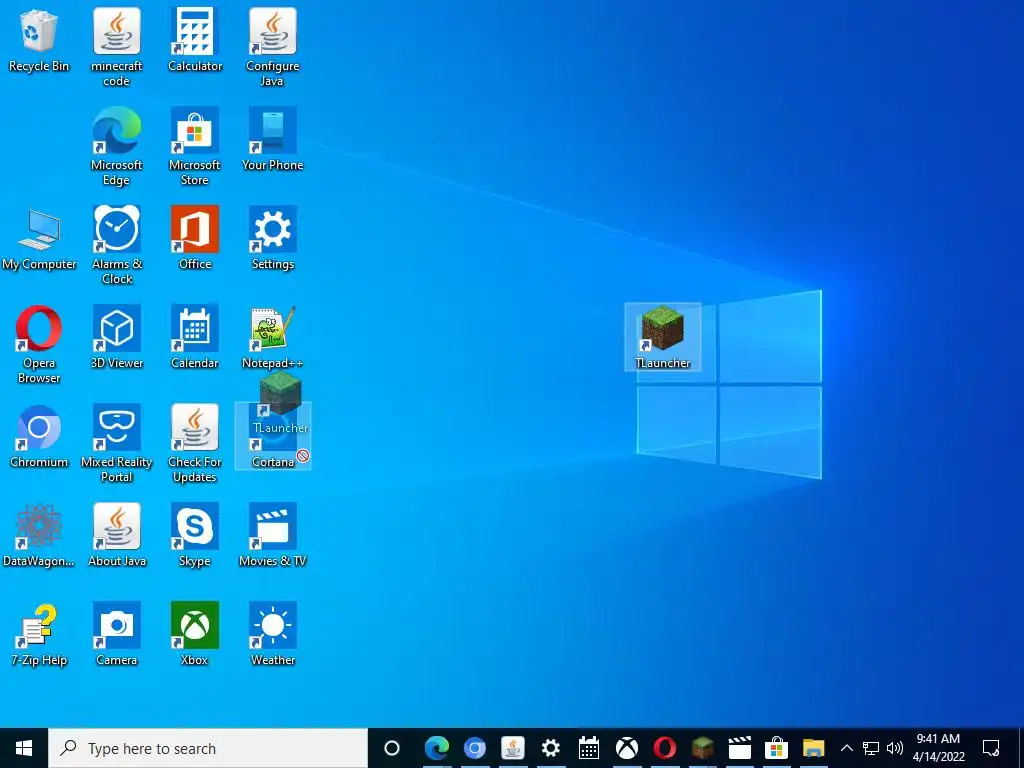Screen dimensions: 1024x768
Task: Open Xbox from the taskbar
Action: [627, 748]
